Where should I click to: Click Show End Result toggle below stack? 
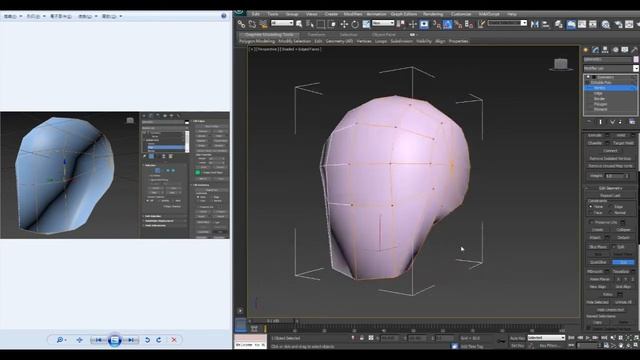click(600, 122)
